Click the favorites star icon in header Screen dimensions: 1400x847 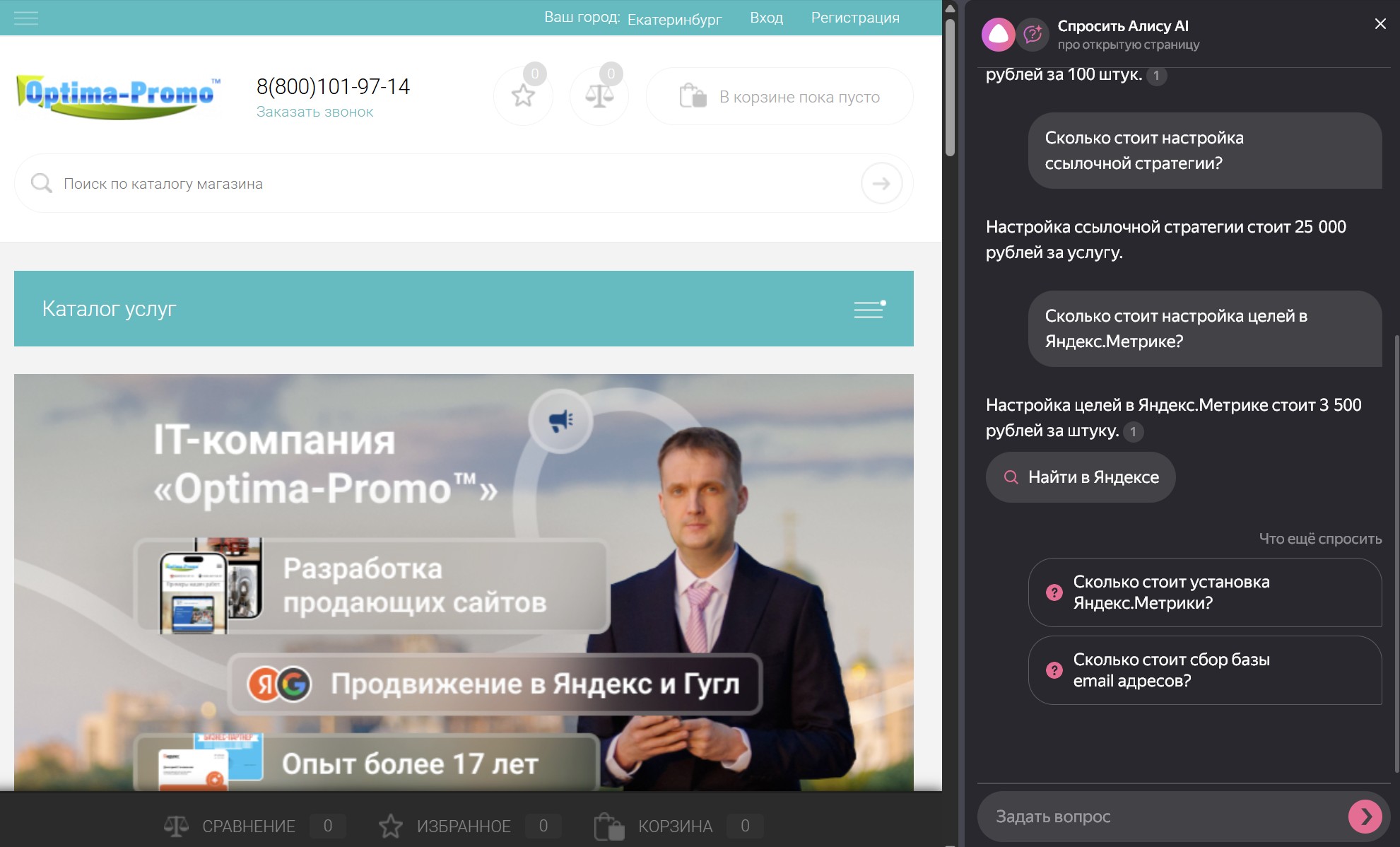523,96
